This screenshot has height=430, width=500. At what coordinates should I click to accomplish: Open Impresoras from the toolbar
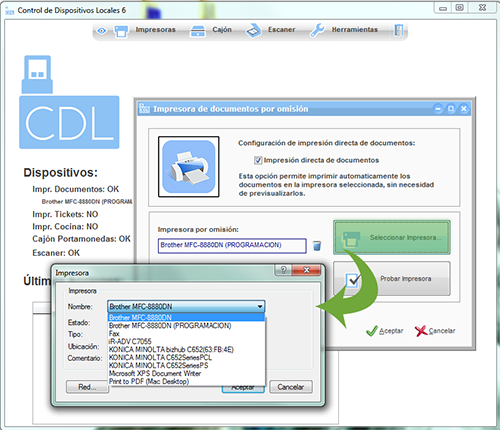pos(145,31)
